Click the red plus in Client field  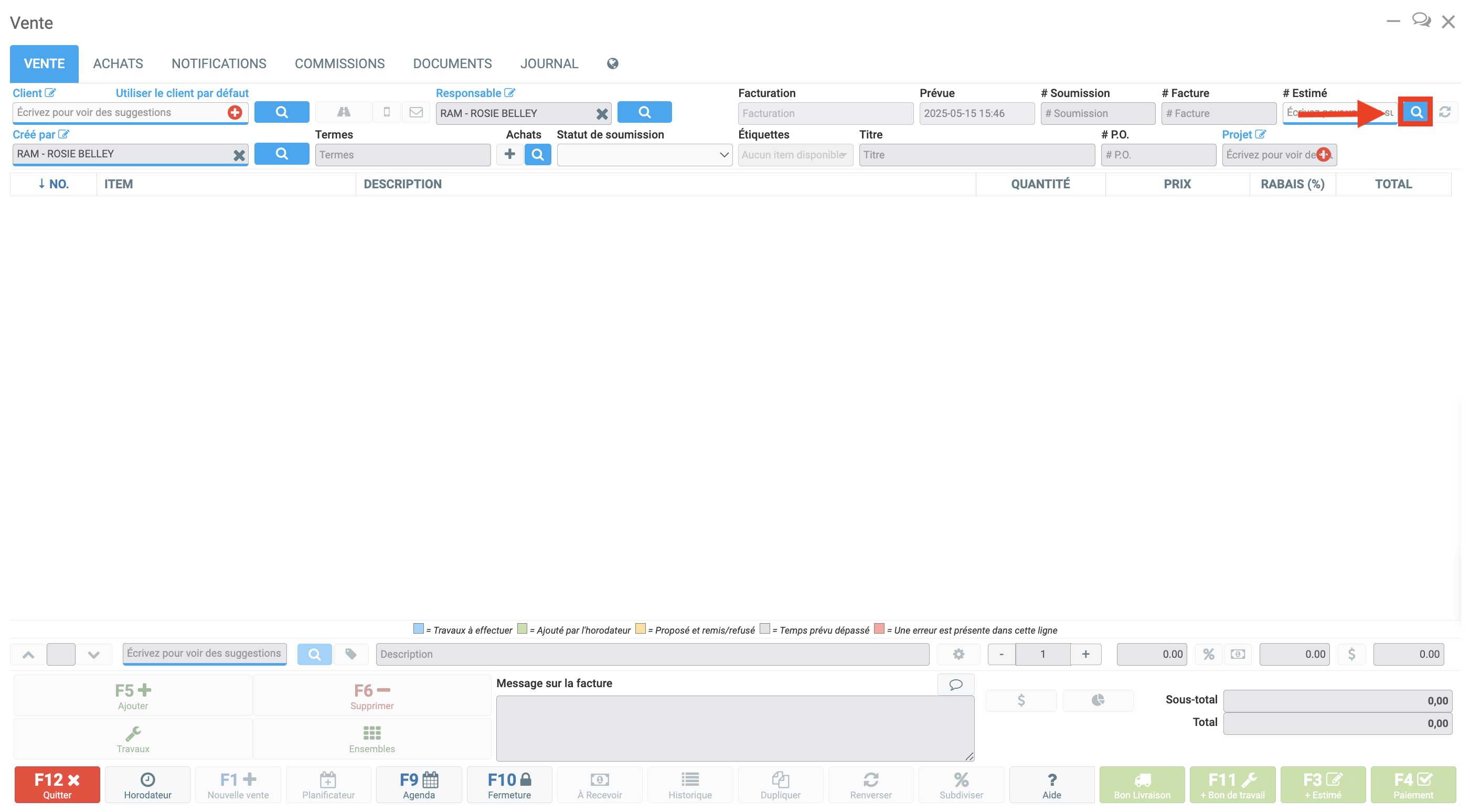tap(235, 112)
